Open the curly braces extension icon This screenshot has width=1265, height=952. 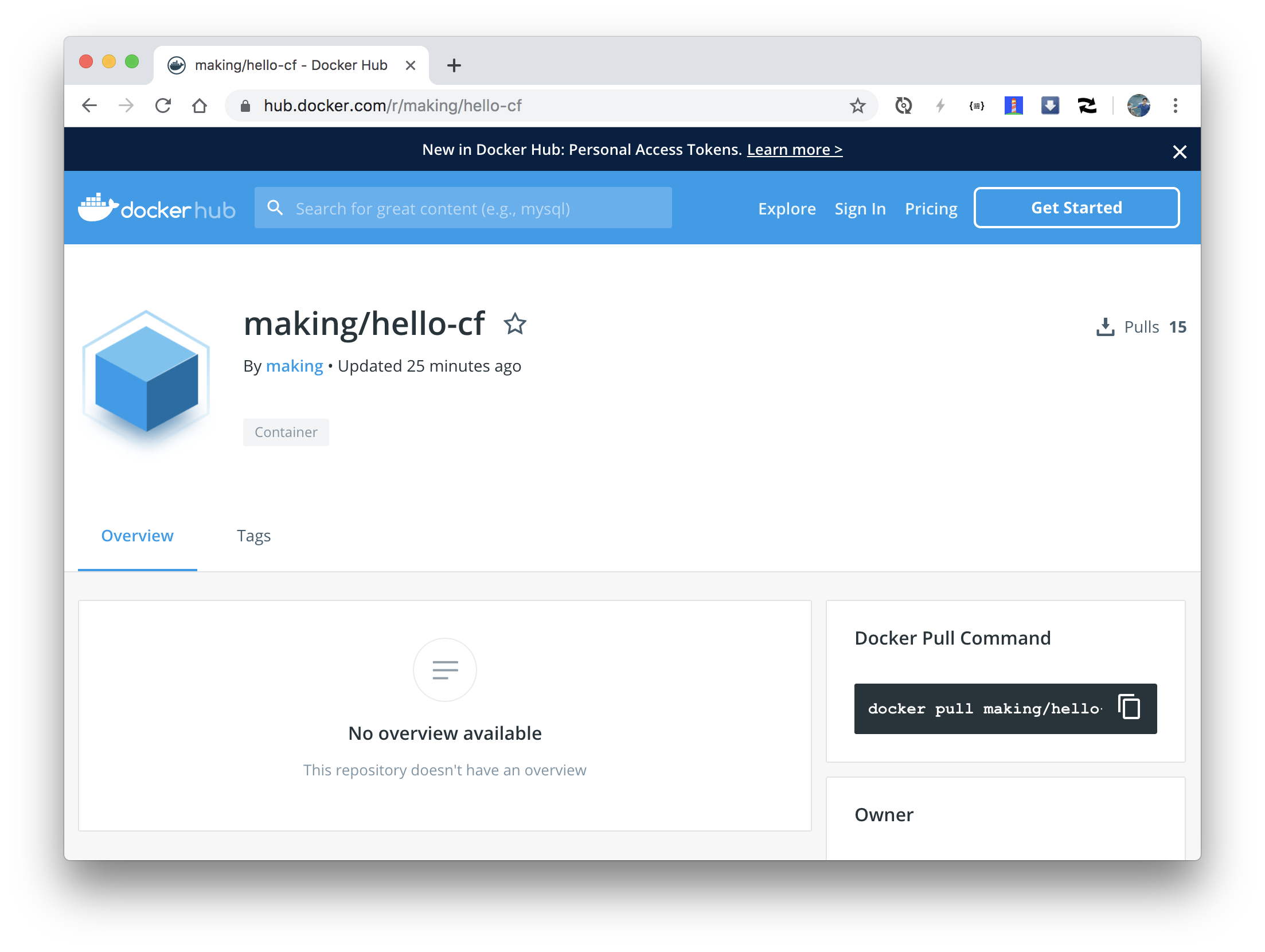click(x=977, y=106)
